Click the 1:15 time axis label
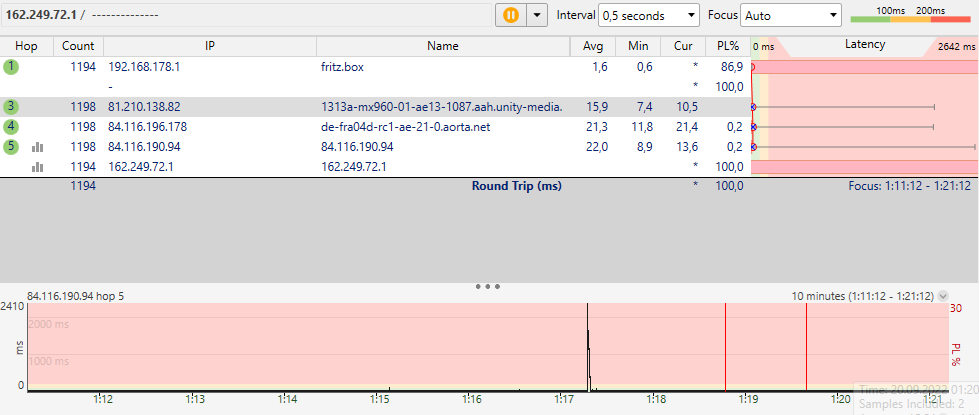979x415 pixels. point(380,399)
